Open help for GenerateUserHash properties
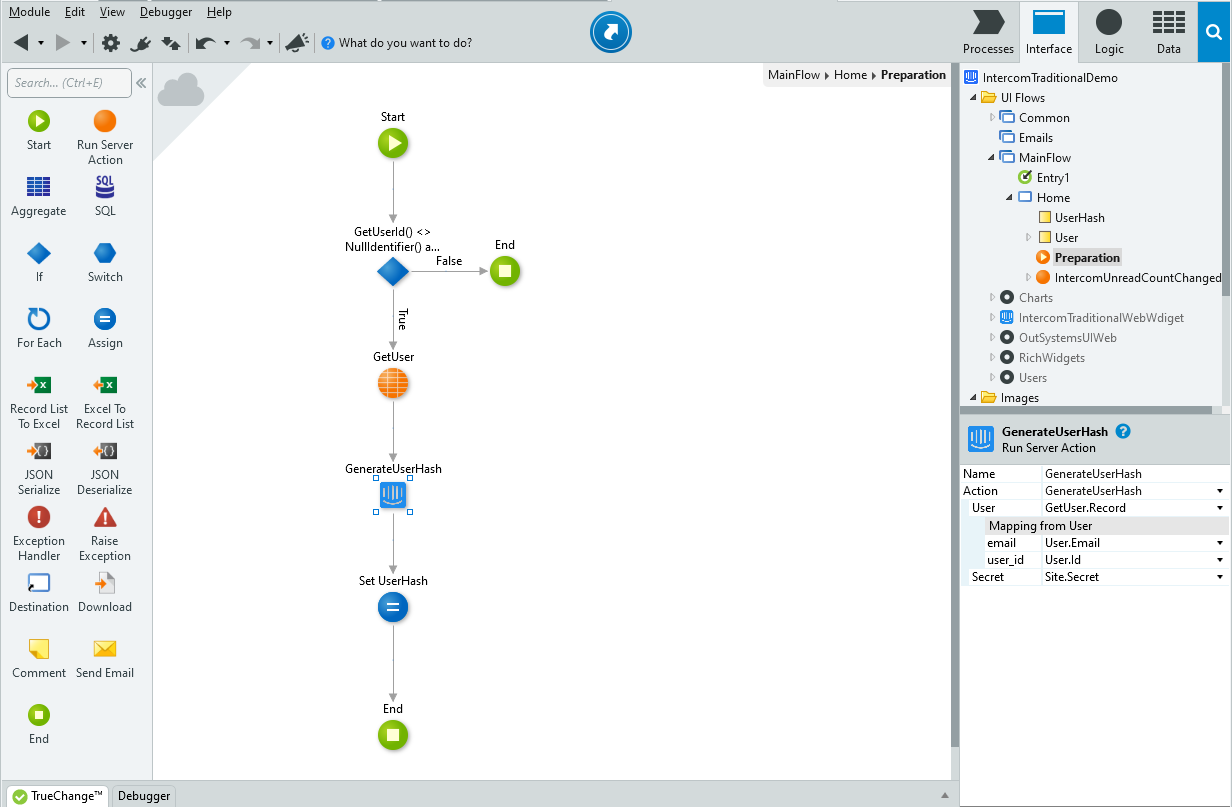1232x807 pixels. [x=1123, y=432]
